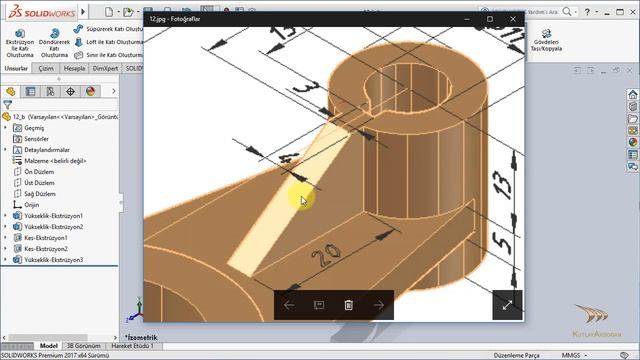Open the DisplayManager color ball tab
Screen dimensions: 640x360
click(90, 91)
